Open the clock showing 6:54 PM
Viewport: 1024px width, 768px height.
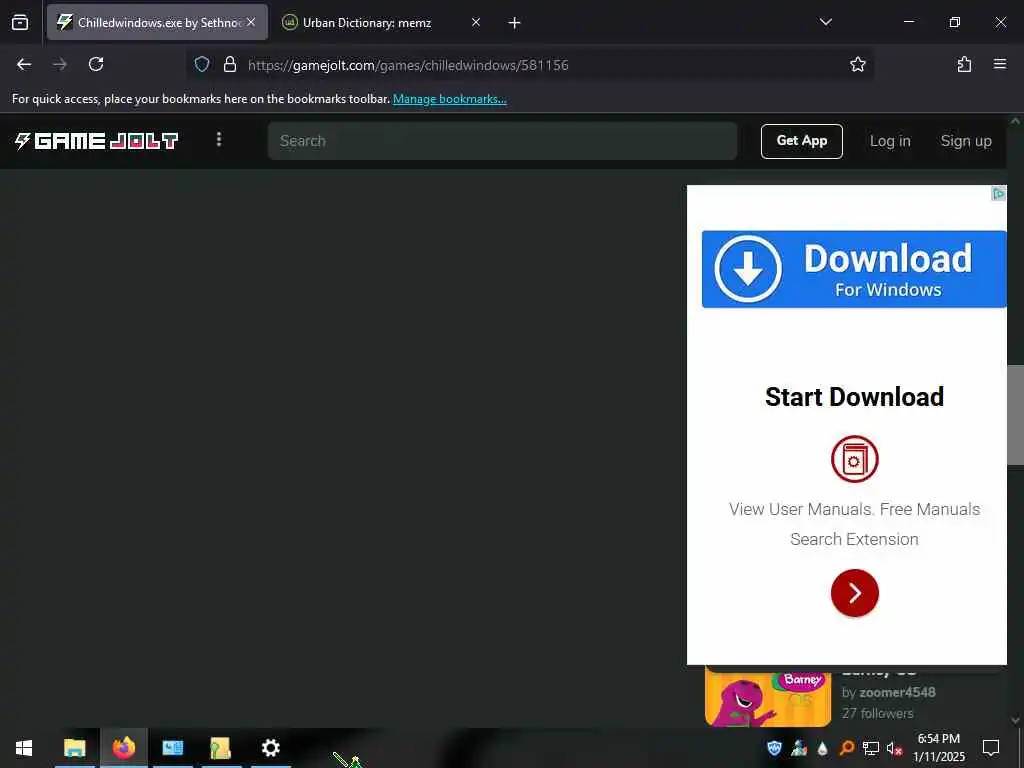(x=938, y=748)
